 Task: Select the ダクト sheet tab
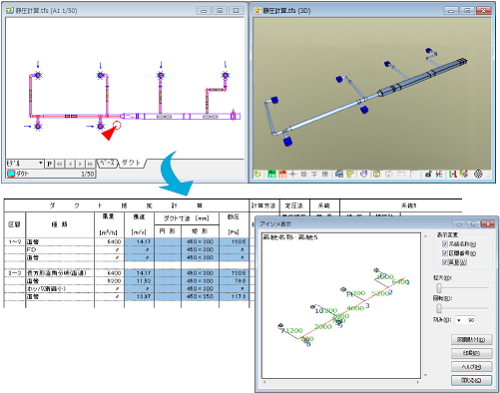(131, 163)
